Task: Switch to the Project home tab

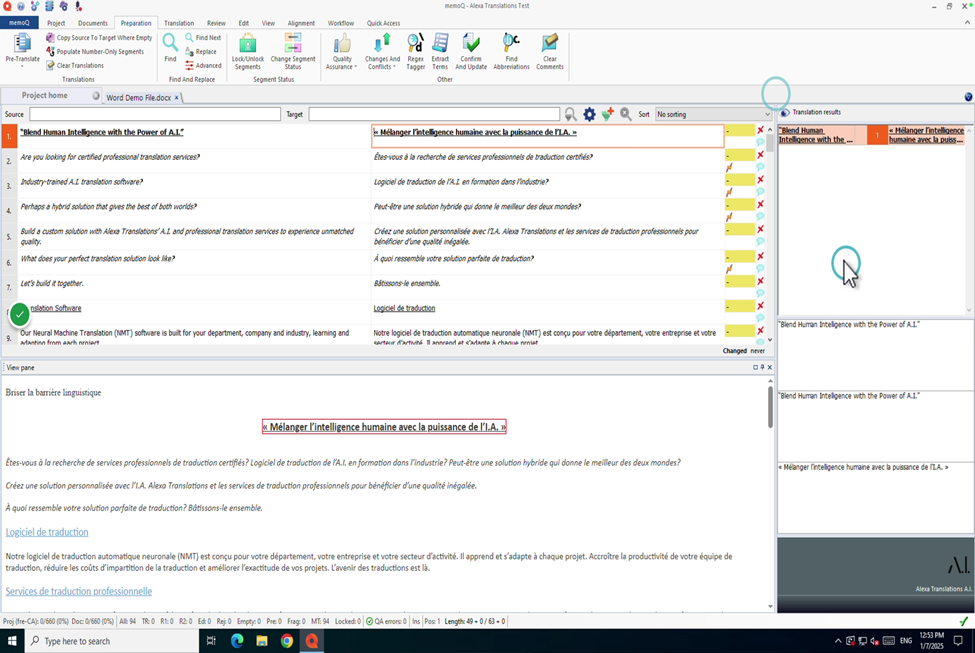Action: (x=44, y=96)
